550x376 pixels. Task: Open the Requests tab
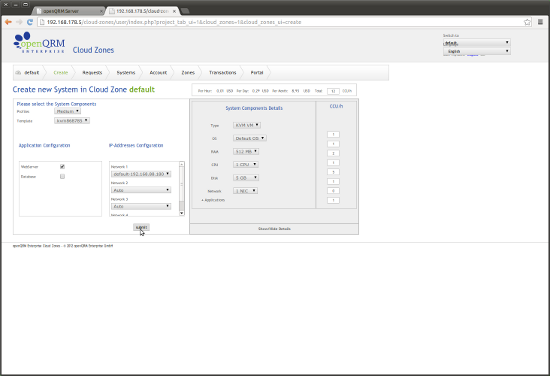click(x=92, y=73)
